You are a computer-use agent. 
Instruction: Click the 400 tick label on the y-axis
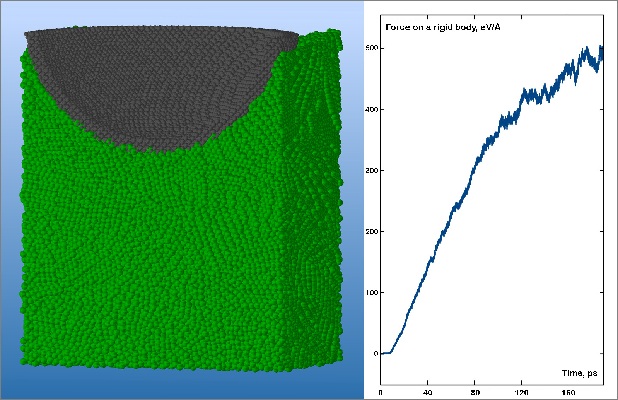tap(371, 109)
